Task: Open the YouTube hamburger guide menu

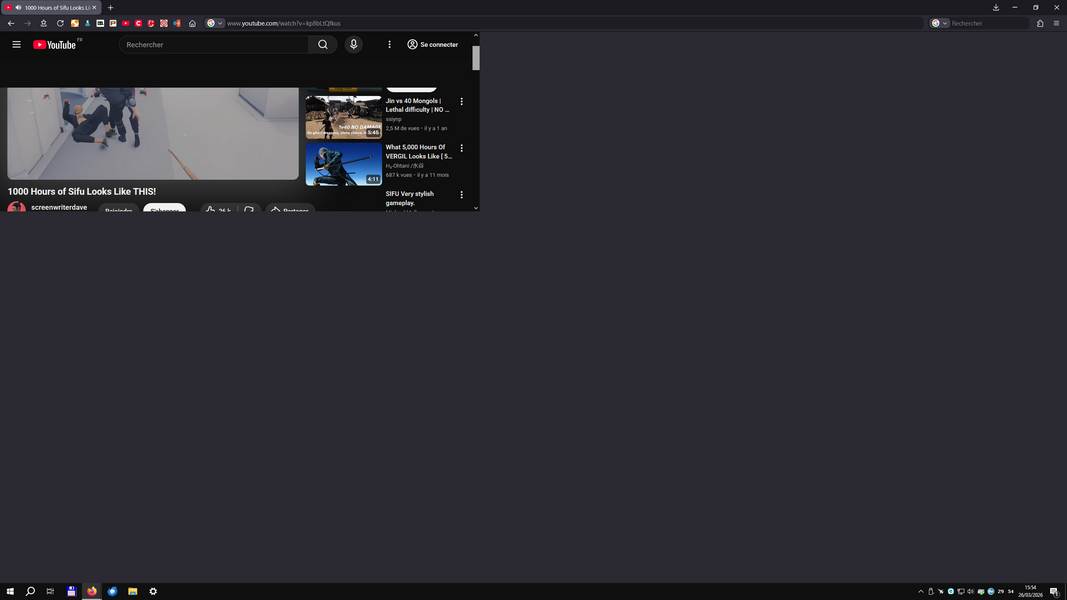Action: [16, 44]
